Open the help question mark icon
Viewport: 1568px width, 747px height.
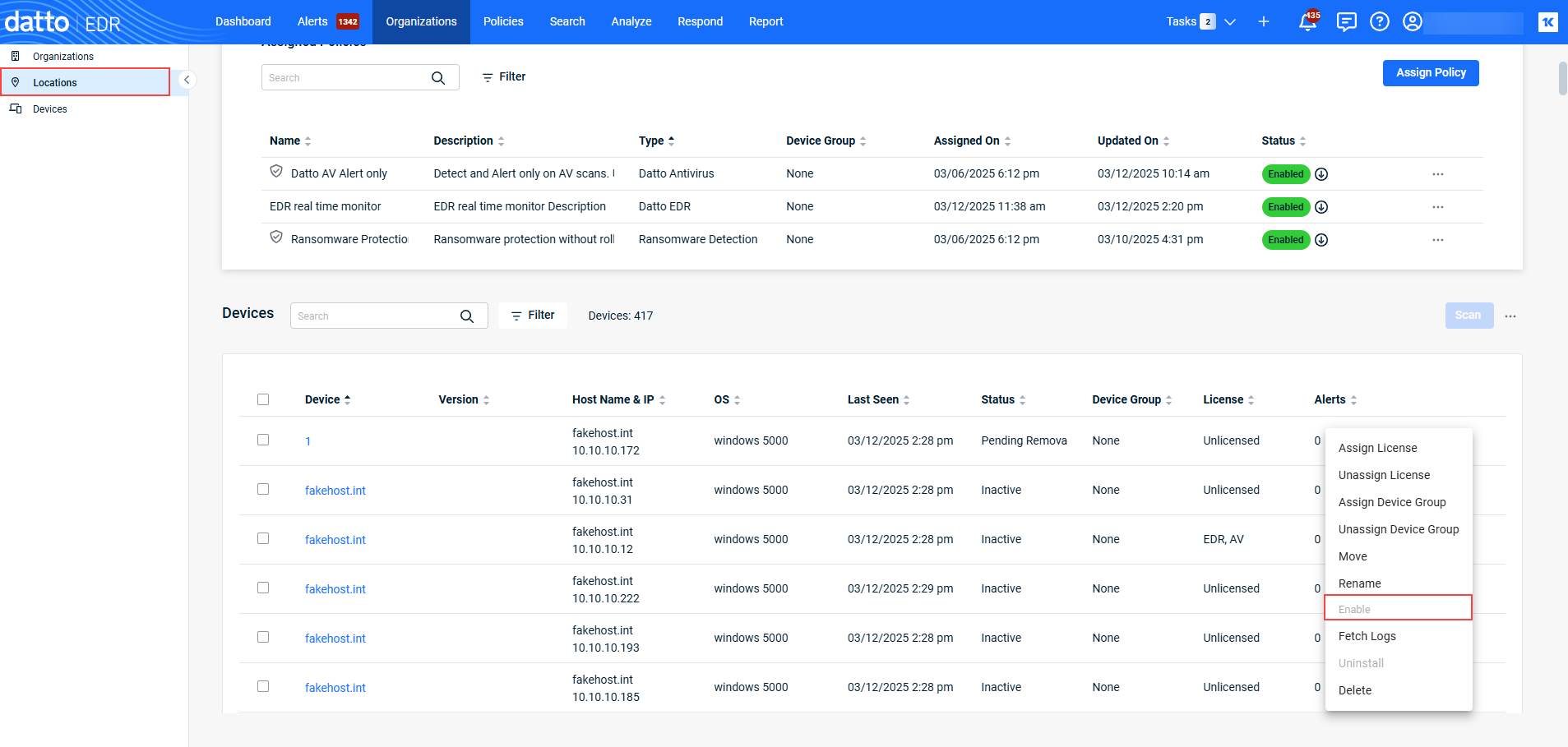[1380, 21]
